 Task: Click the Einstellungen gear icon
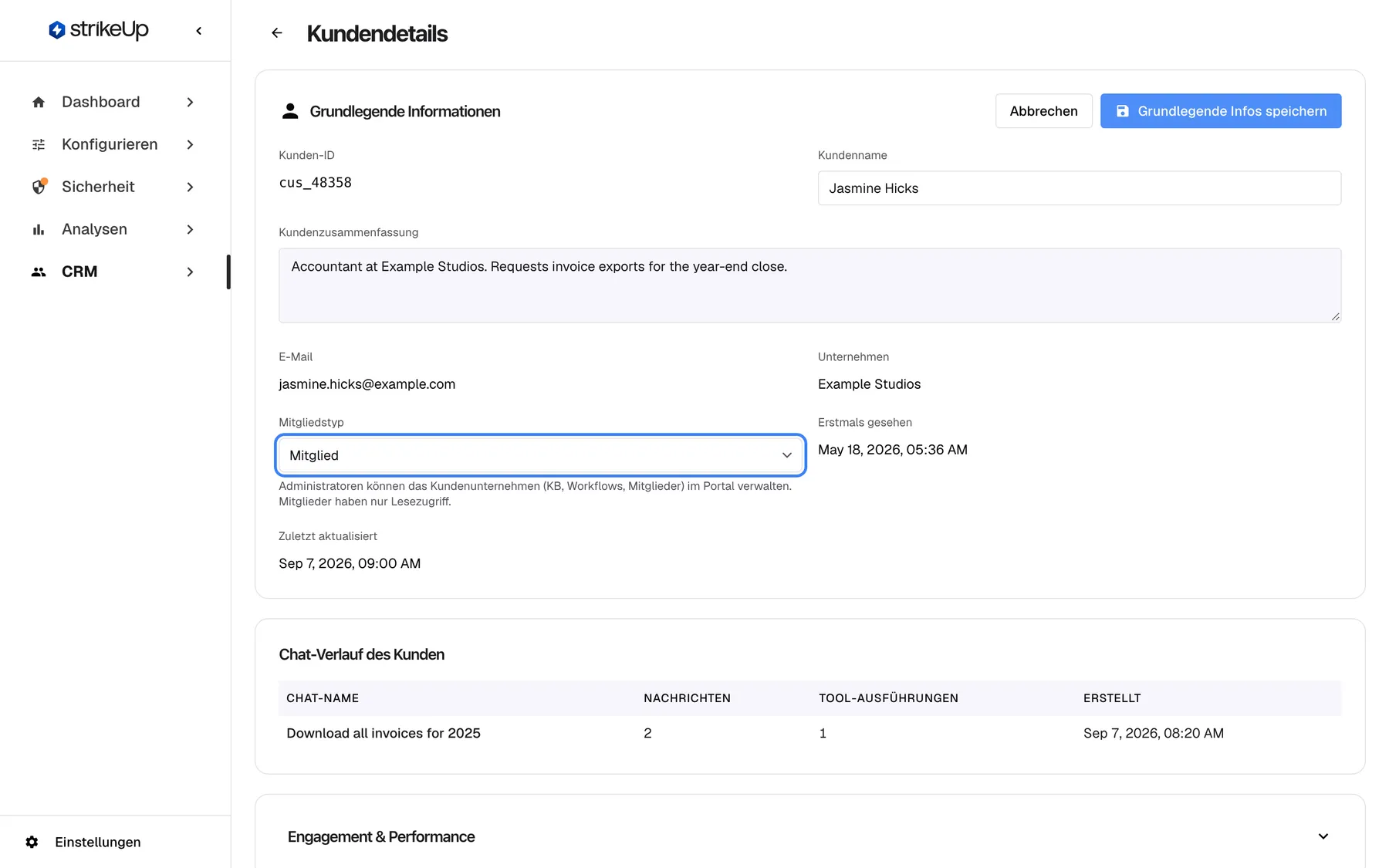(x=32, y=842)
